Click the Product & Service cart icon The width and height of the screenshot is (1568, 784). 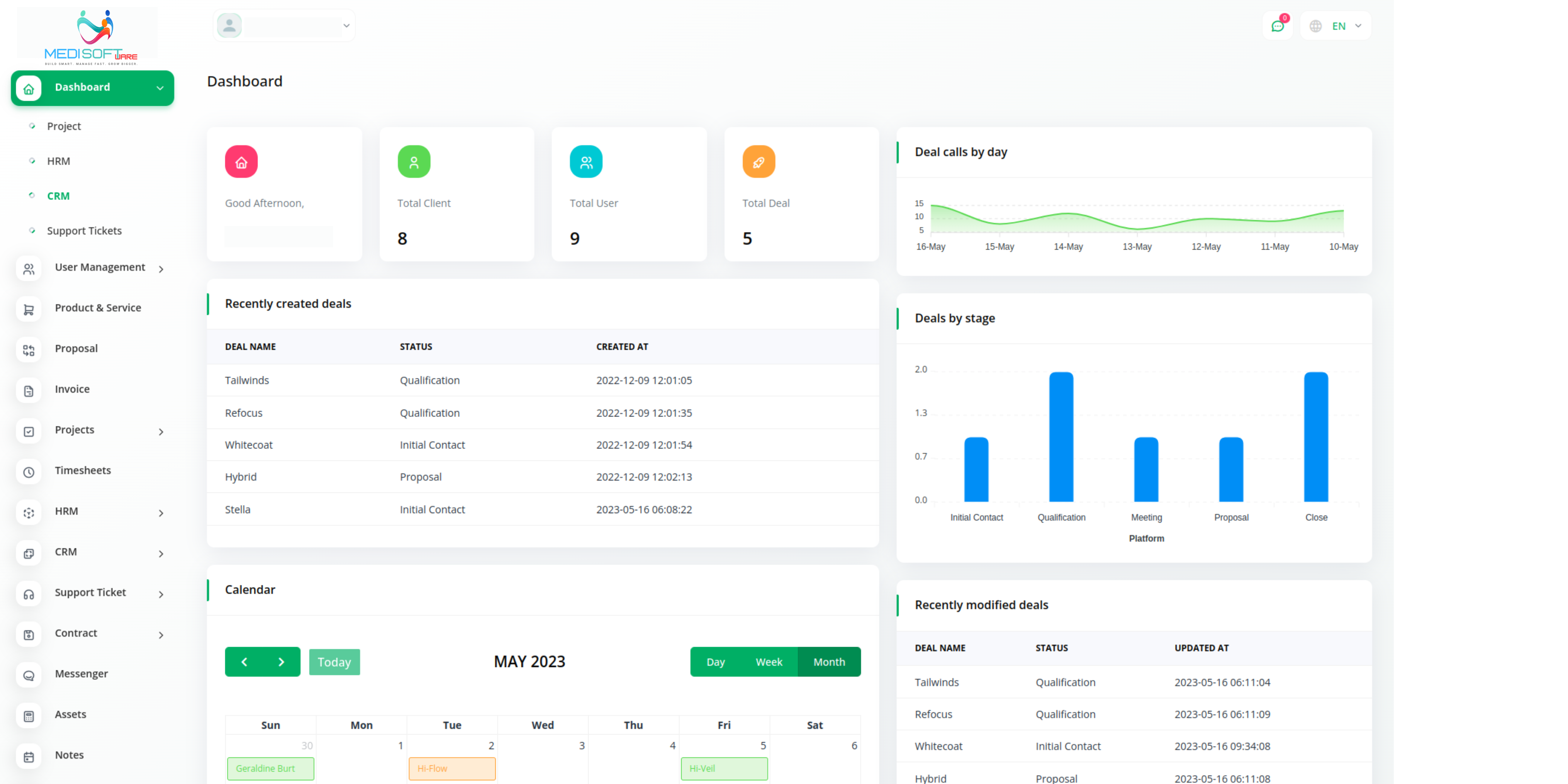tap(29, 309)
